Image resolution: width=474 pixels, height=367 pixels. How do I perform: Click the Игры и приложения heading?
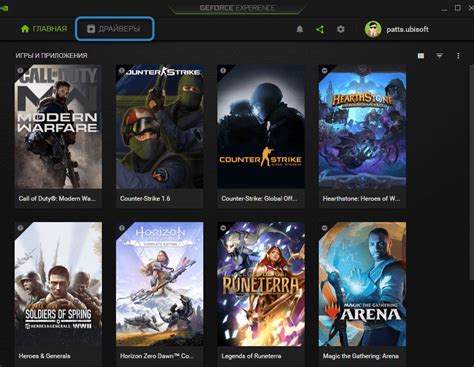tap(51, 56)
